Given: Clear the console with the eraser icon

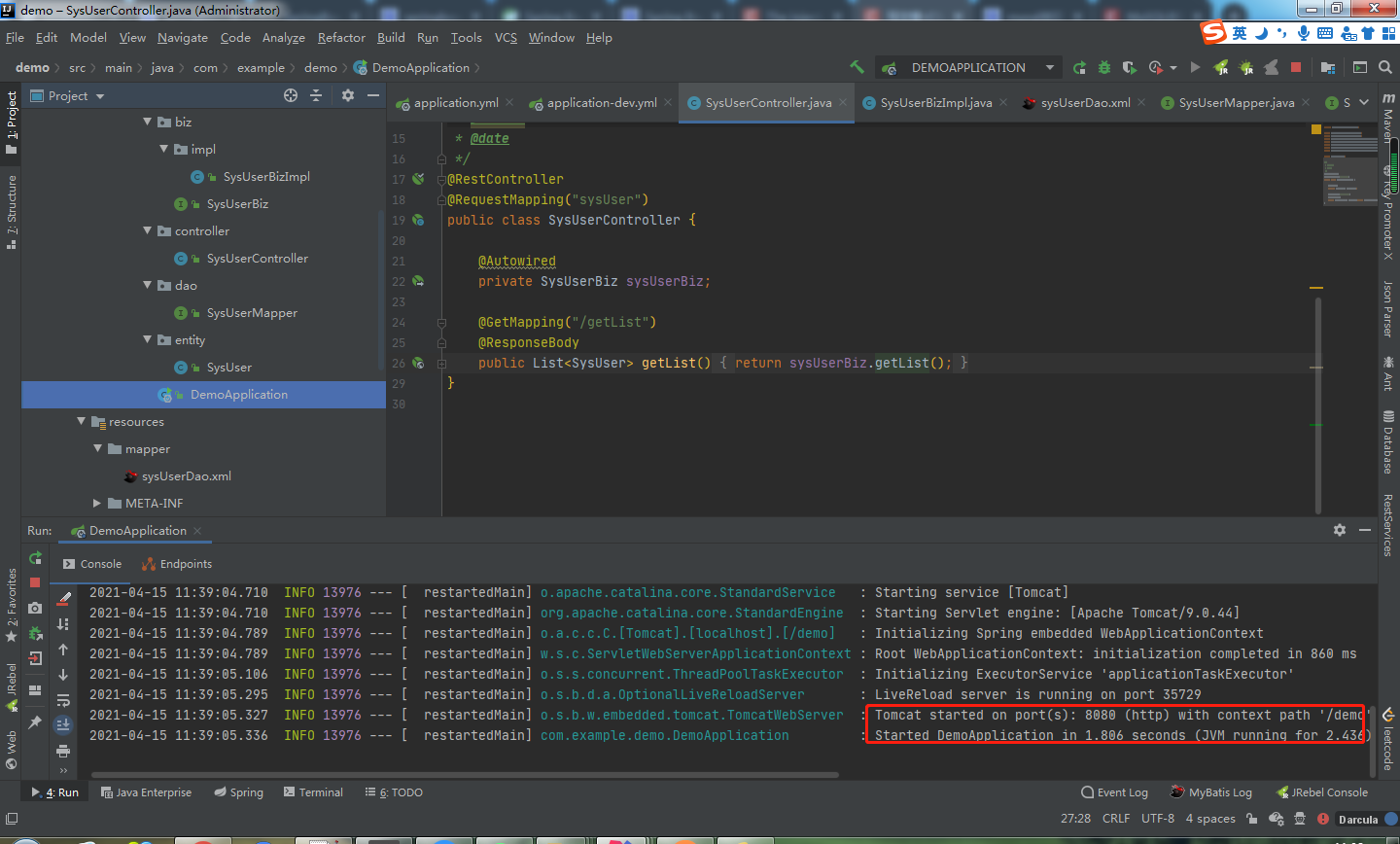Looking at the screenshot, I should pos(63,598).
